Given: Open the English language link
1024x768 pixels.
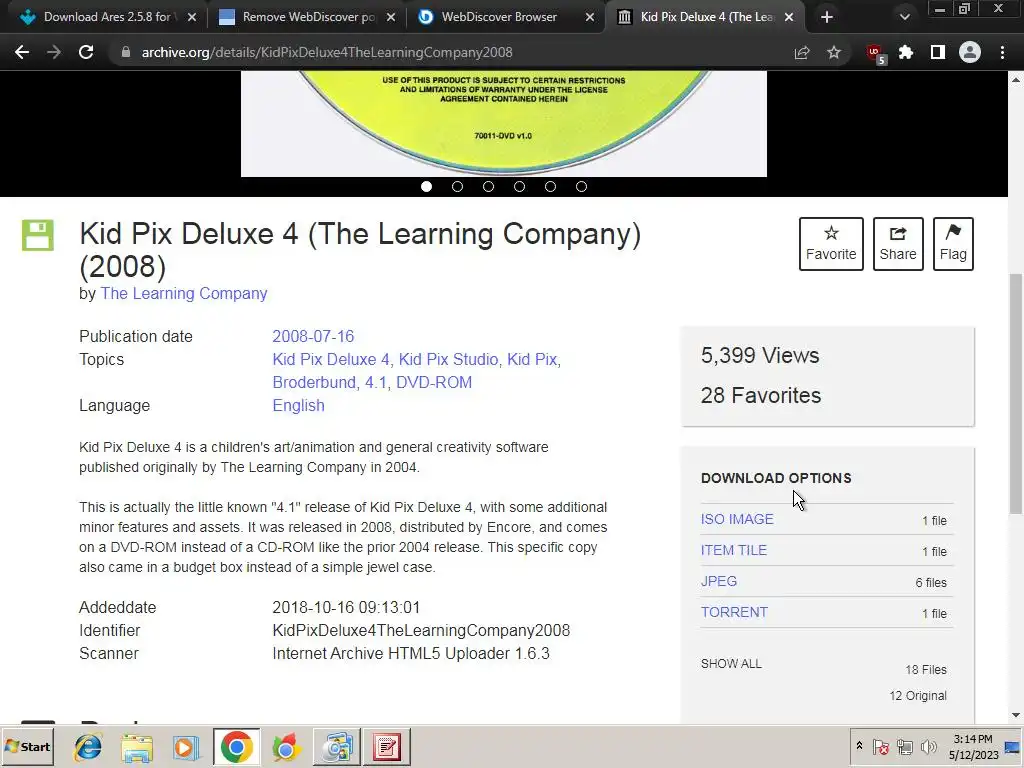Looking at the screenshot, I should (x=298, y=406).
